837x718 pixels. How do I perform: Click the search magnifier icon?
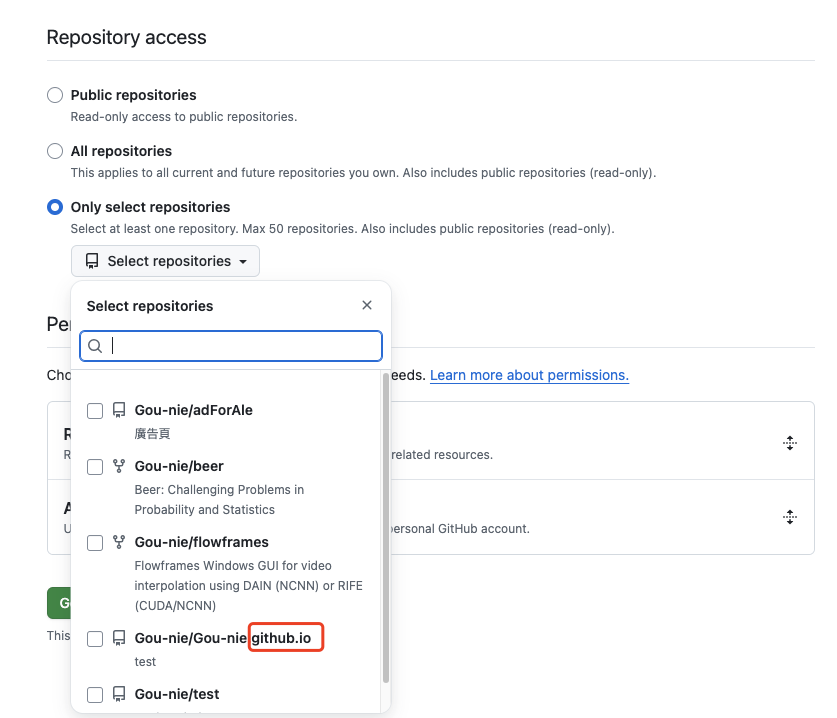(95, 346)
